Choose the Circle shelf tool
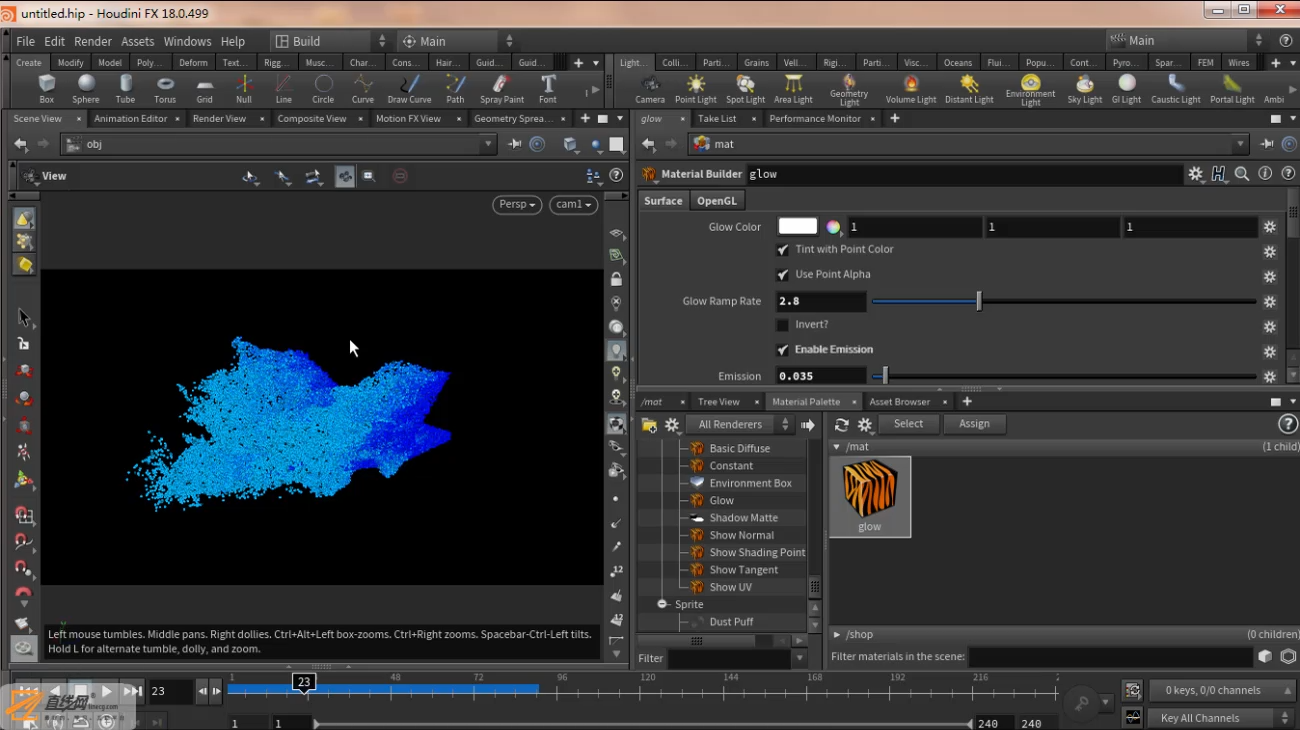 (323, 89)
